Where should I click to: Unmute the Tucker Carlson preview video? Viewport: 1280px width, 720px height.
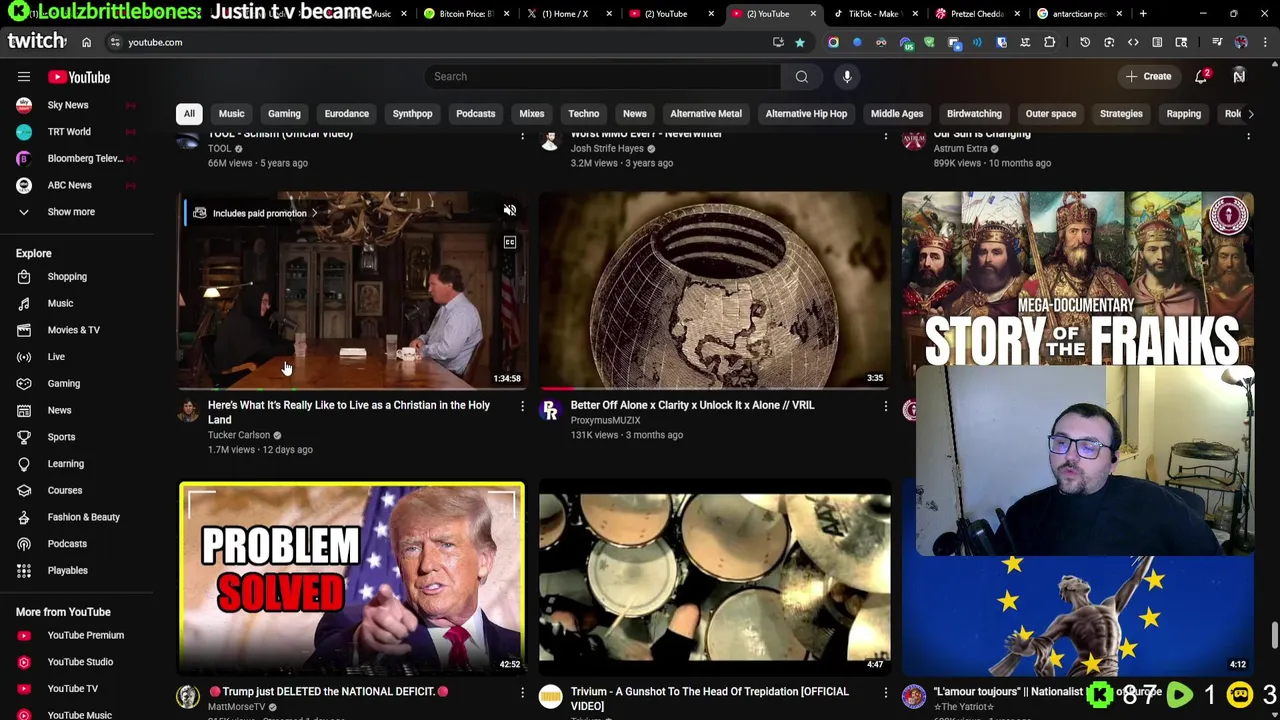pyautogui.click(x=509, y=210)
